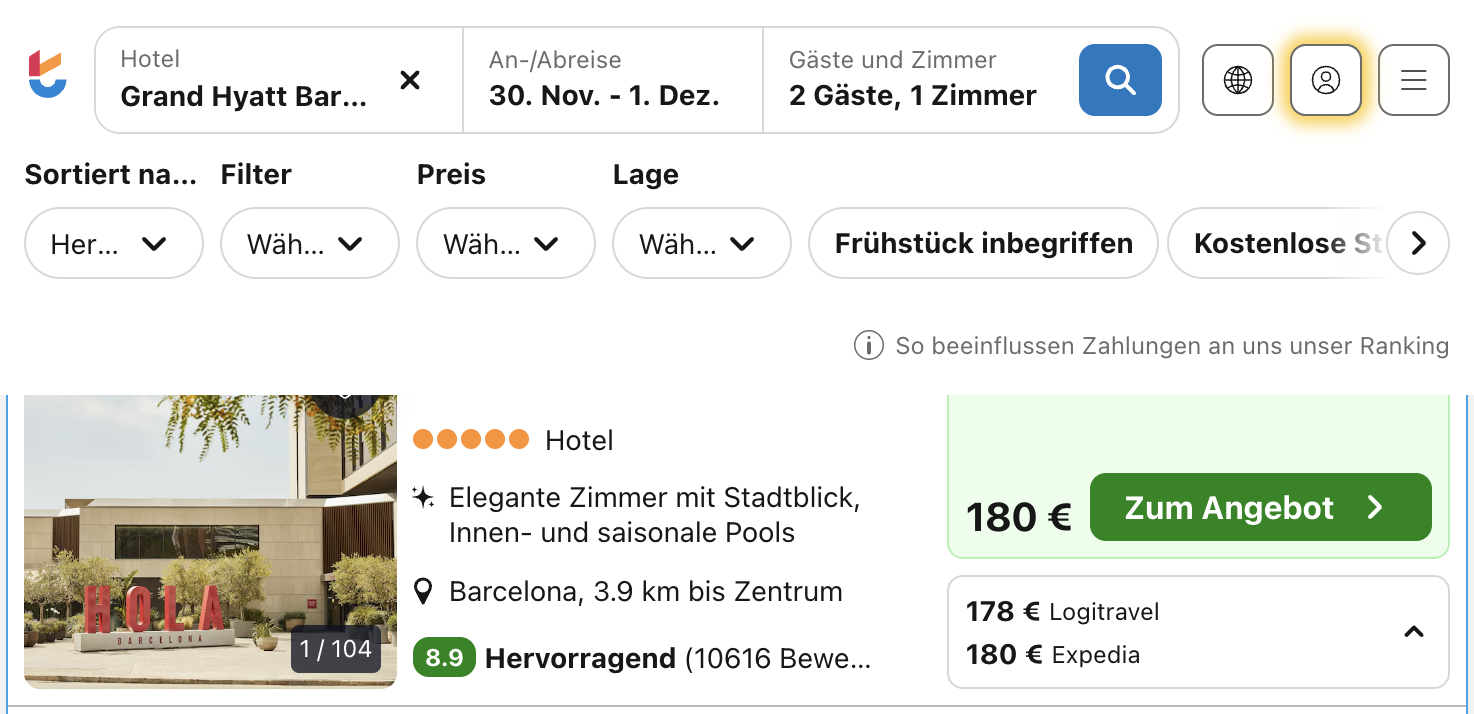
Task: Open the hamburger menu
Action: (1414, 80)
